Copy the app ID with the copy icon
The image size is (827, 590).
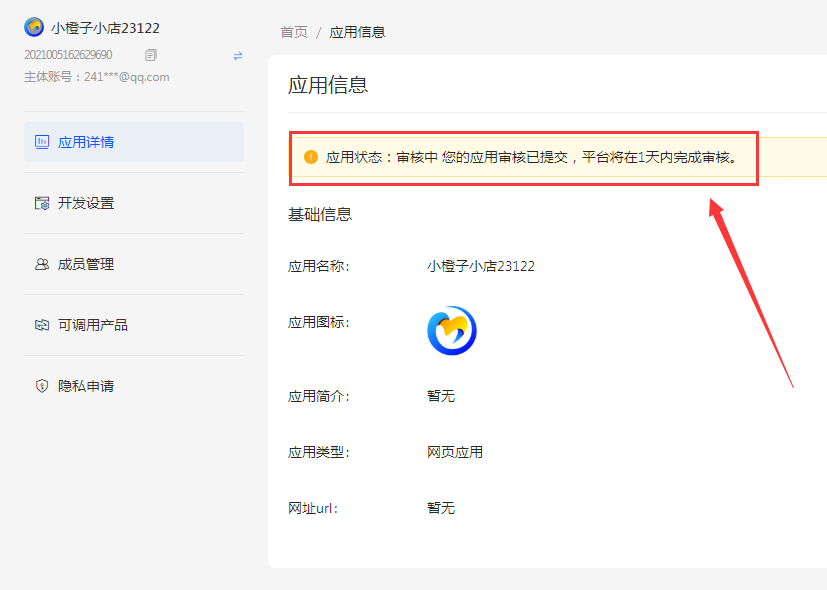(x=151, y=55)
